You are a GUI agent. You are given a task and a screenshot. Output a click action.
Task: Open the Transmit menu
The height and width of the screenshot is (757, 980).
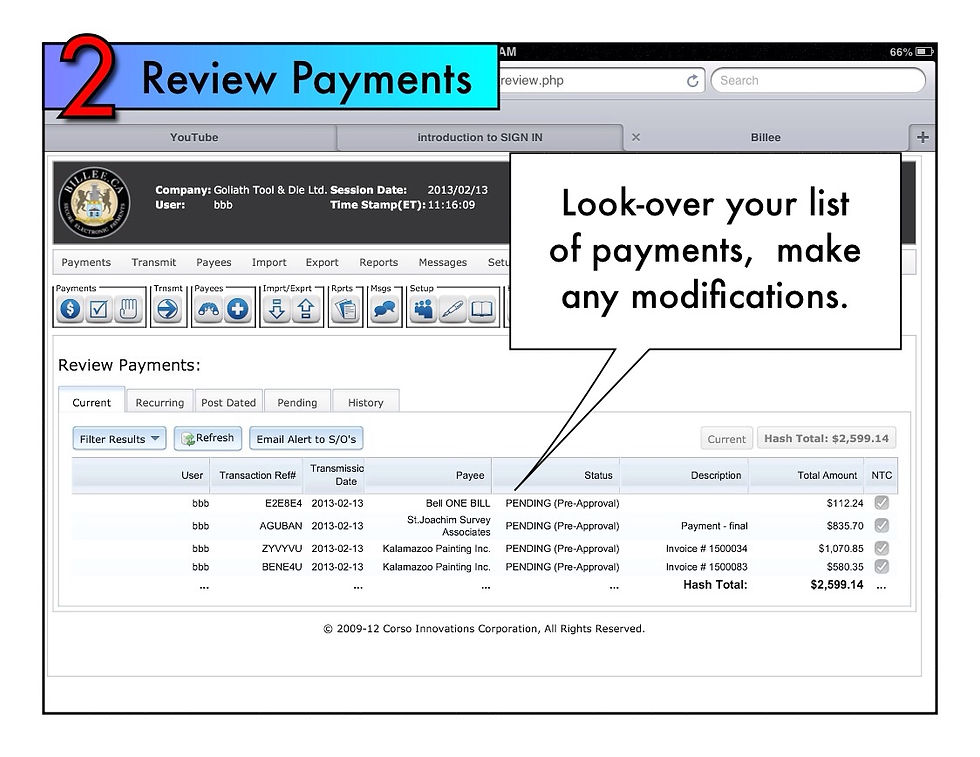(154, 263)
